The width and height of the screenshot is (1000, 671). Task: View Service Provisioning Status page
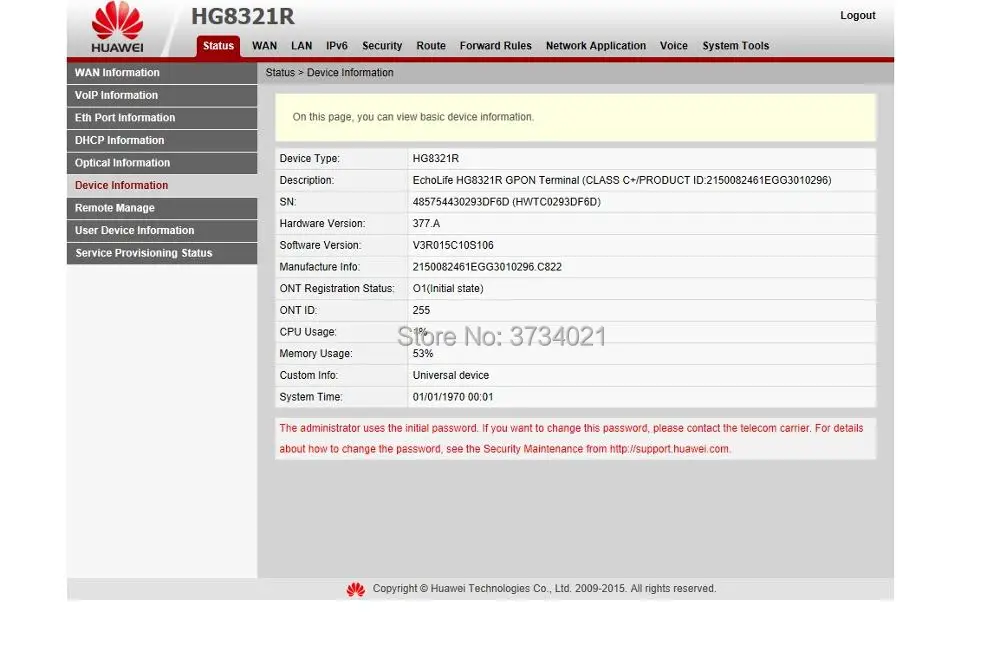[162, 253]
